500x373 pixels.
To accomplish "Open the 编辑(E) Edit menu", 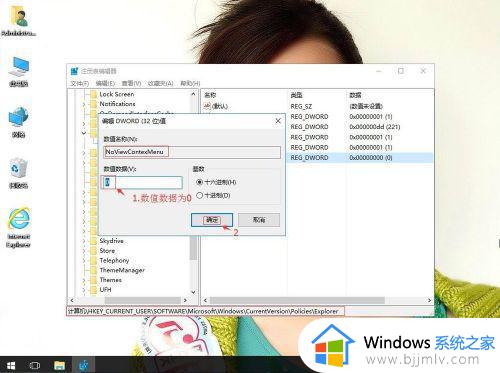I will [105, 83].
